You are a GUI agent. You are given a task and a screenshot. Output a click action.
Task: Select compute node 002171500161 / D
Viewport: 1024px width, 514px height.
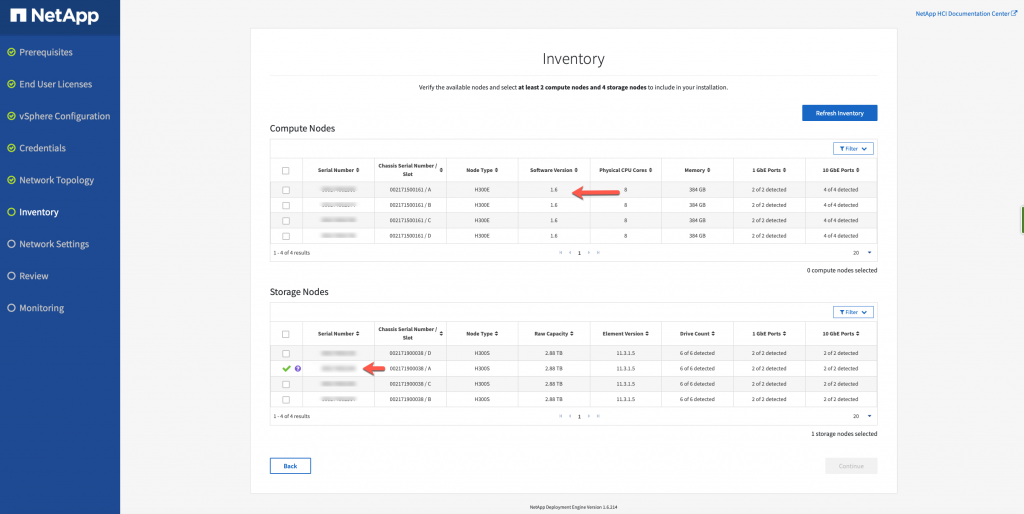click(x=285, y=236)
